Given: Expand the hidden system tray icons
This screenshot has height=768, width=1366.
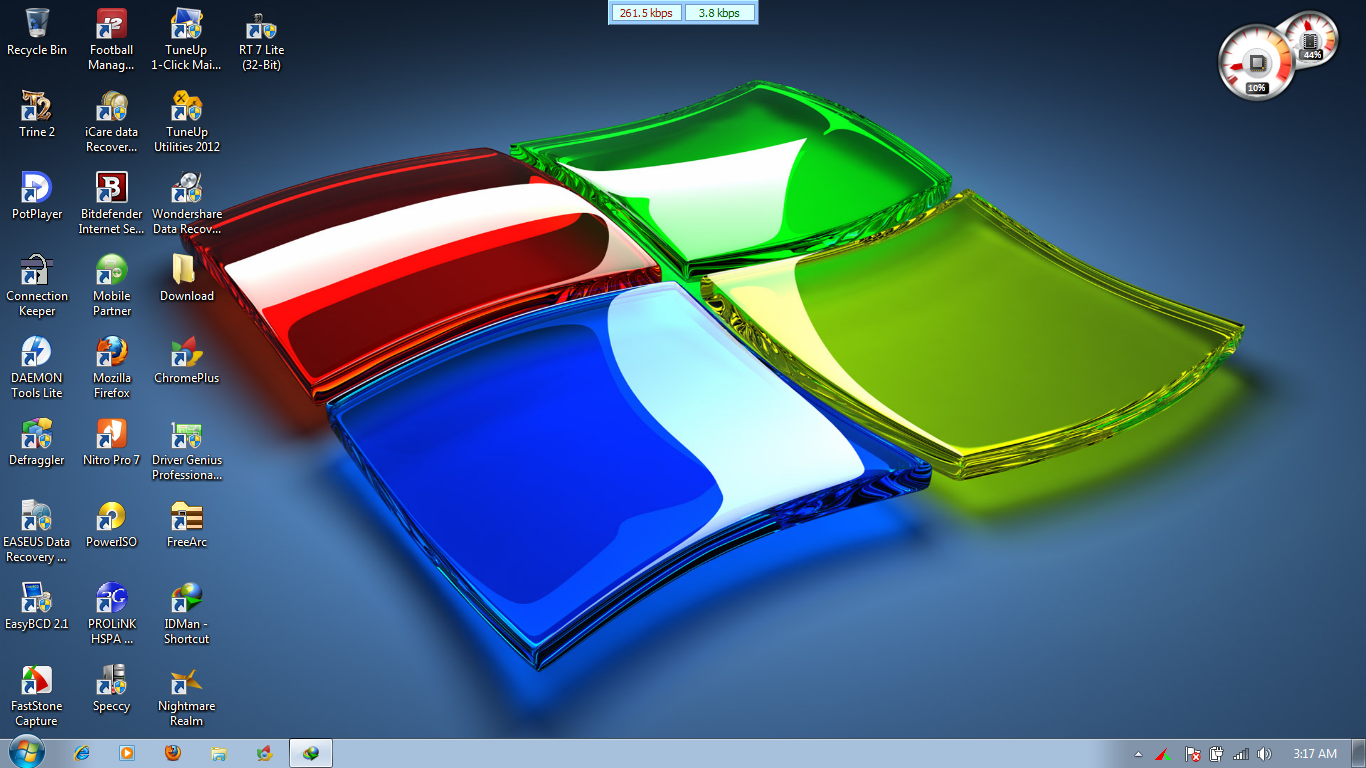Looking at the screenshot, I should (x=1139, y=755).
